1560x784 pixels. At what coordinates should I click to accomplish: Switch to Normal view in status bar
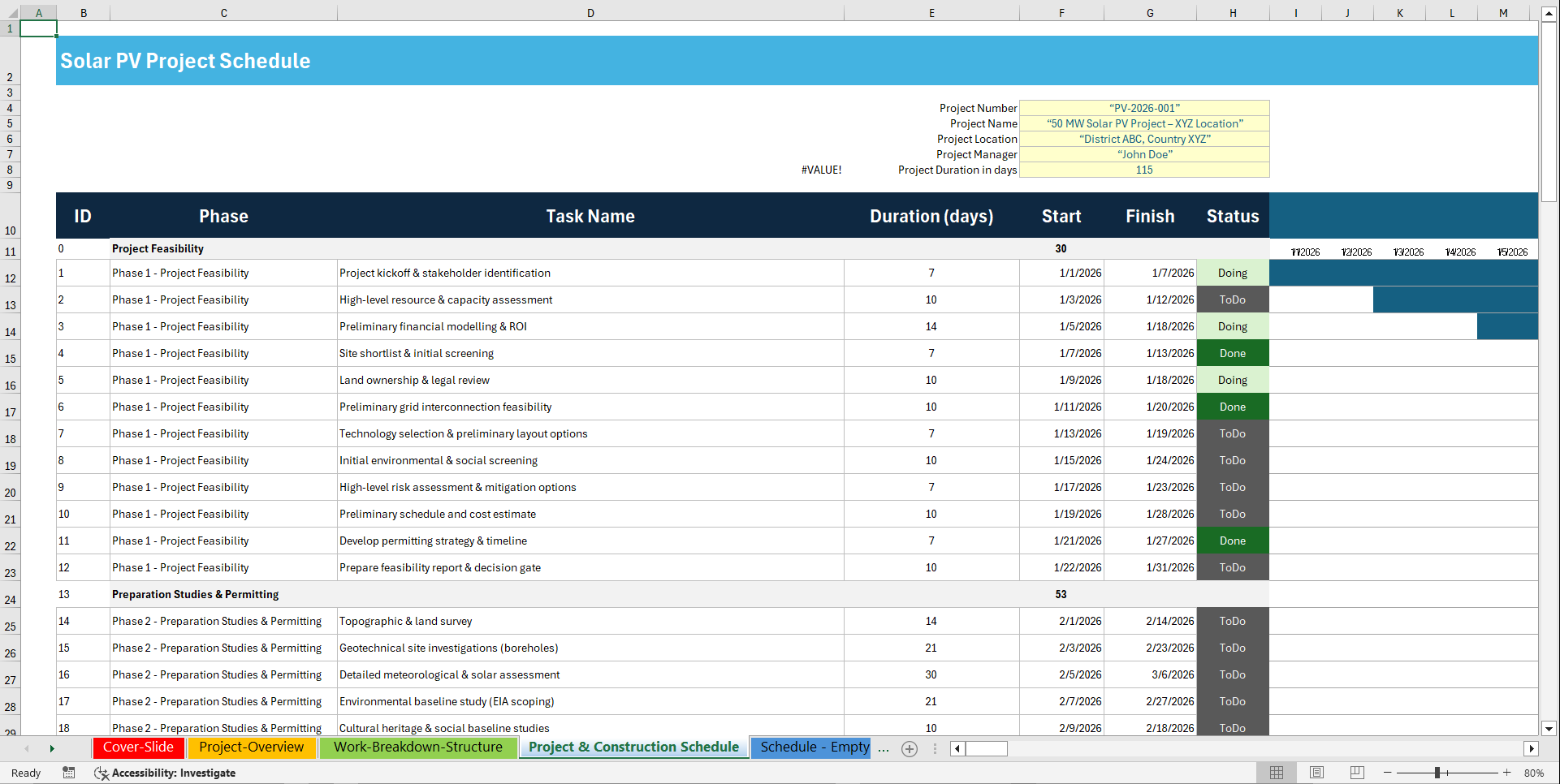(1276, 772)
